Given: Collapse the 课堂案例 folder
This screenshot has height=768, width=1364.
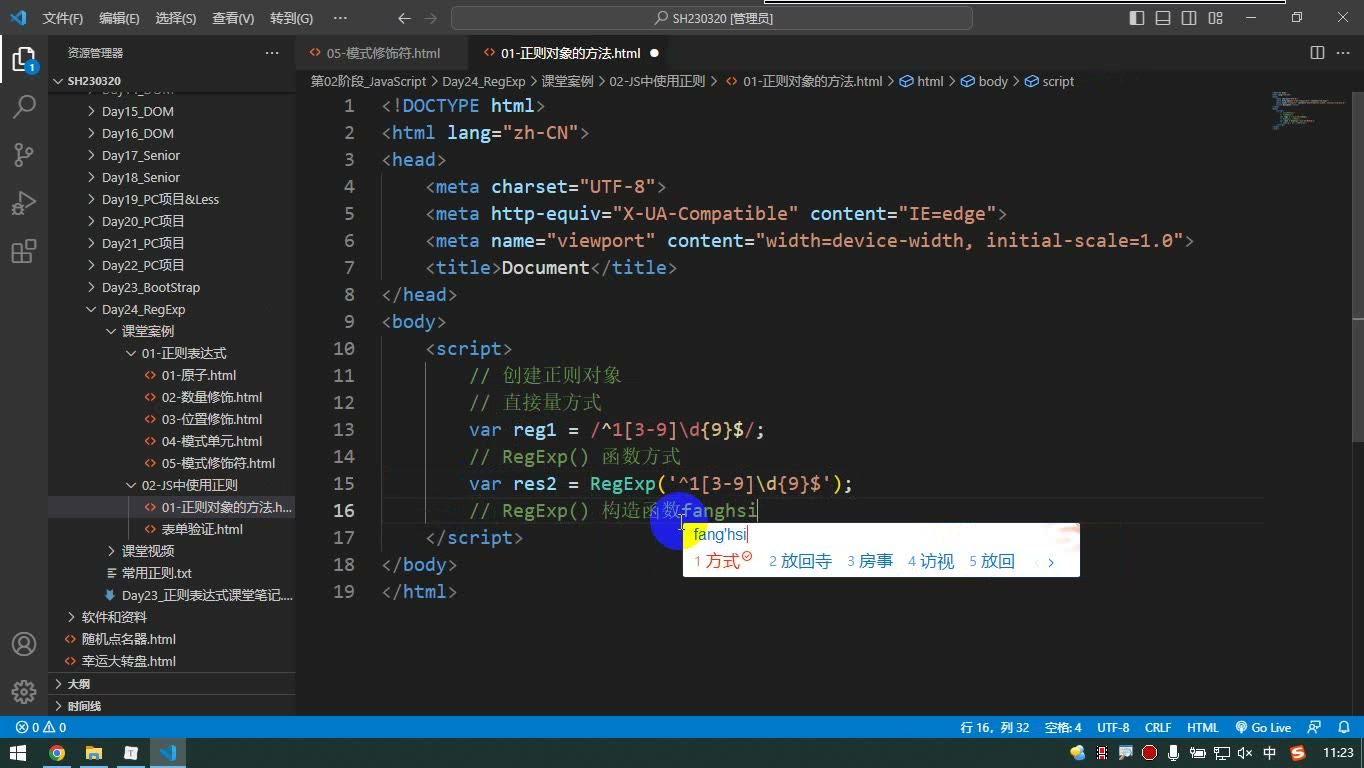Looking at the screenshot, I should (147, 332).
